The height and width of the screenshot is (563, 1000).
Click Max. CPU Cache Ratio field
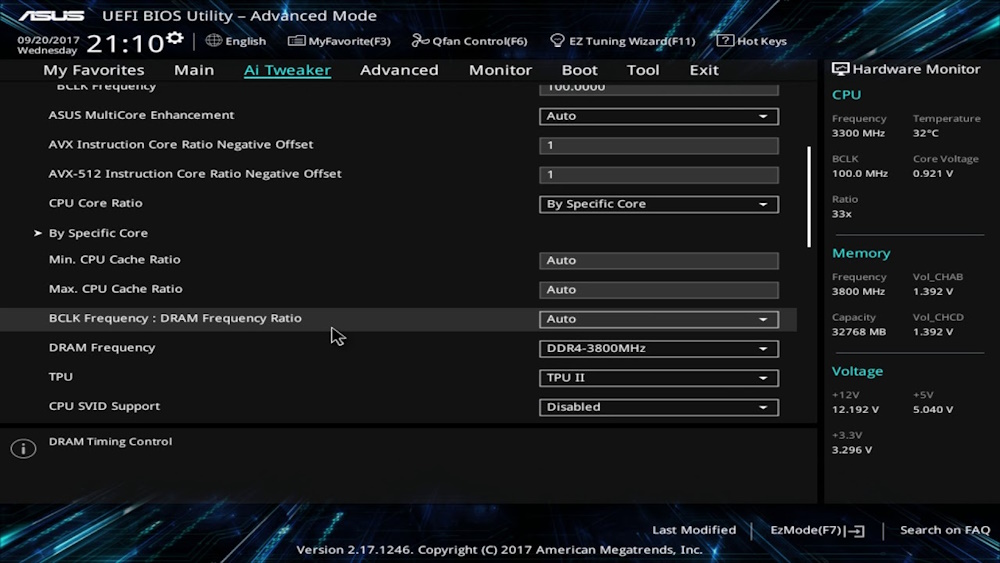click(x=659, y=289)
